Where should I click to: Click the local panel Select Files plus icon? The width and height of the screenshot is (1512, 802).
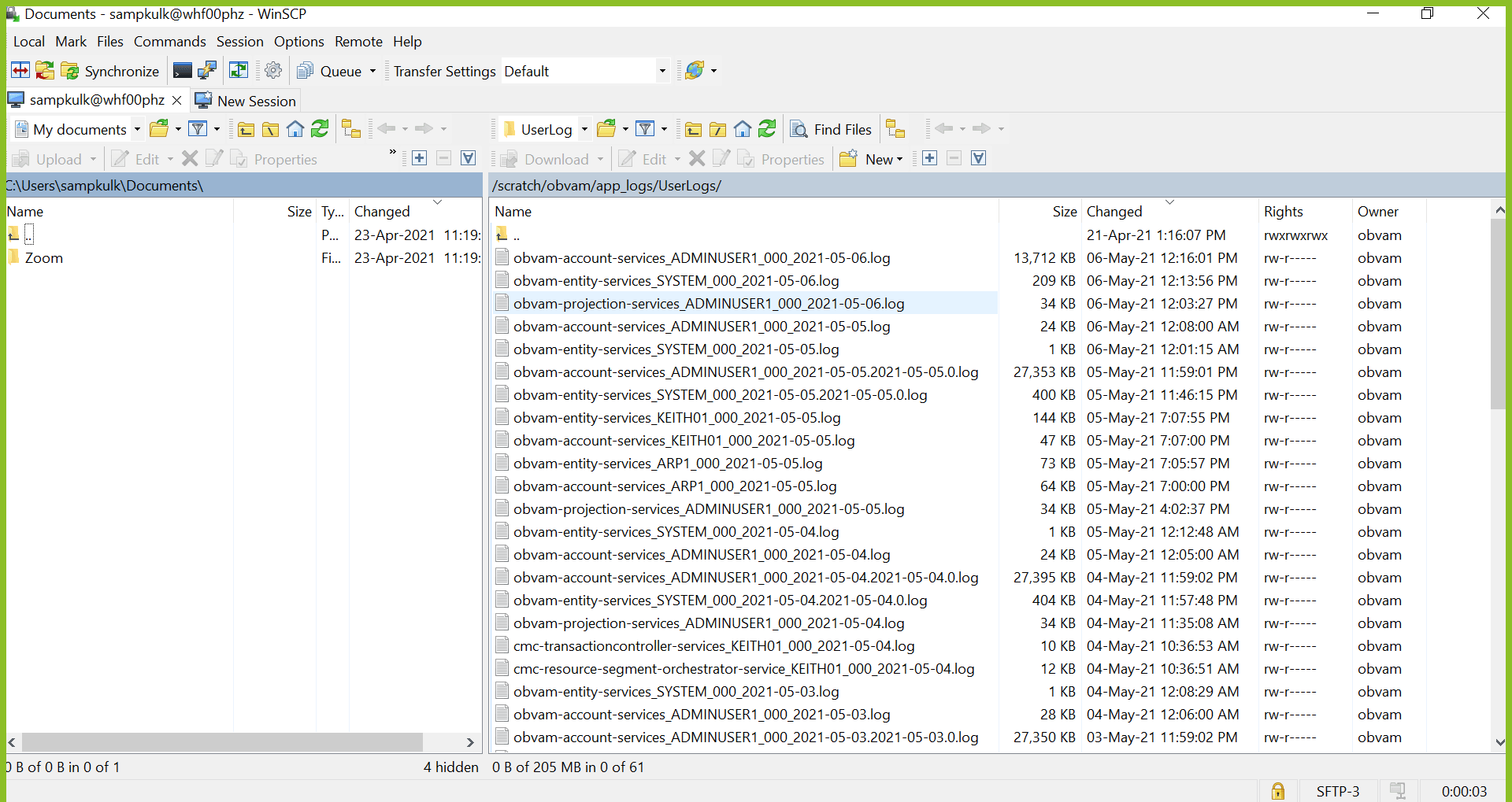coord(420,158)
